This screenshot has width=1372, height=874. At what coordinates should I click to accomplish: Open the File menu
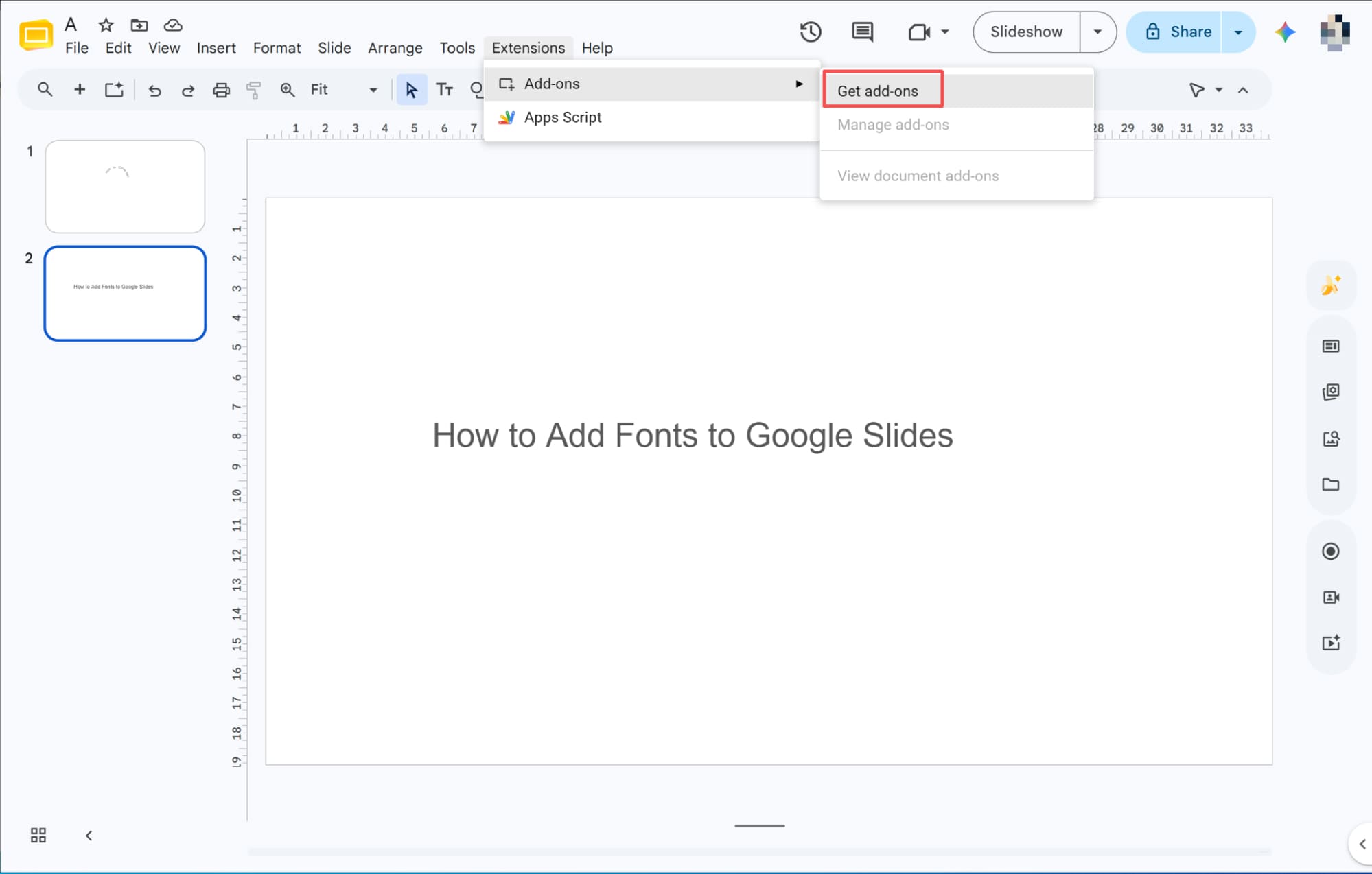click(x=77, y=48)
